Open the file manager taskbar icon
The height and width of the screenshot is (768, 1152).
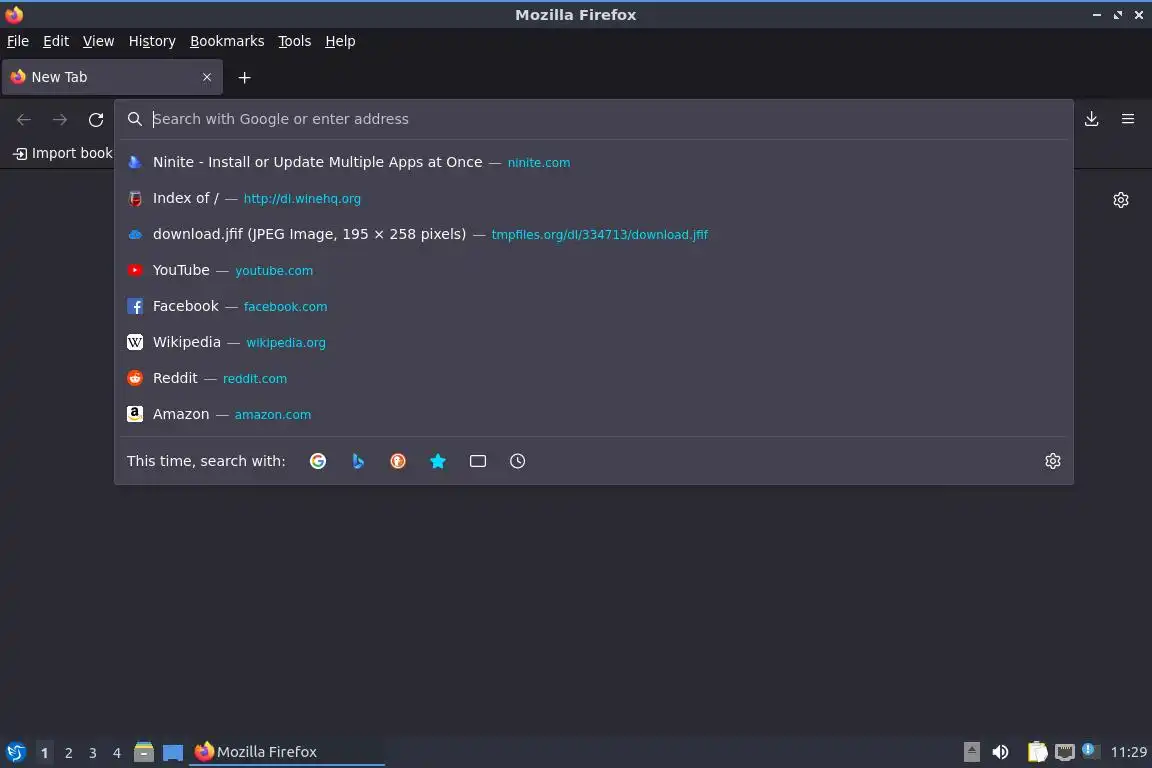[x=144, y=752]
